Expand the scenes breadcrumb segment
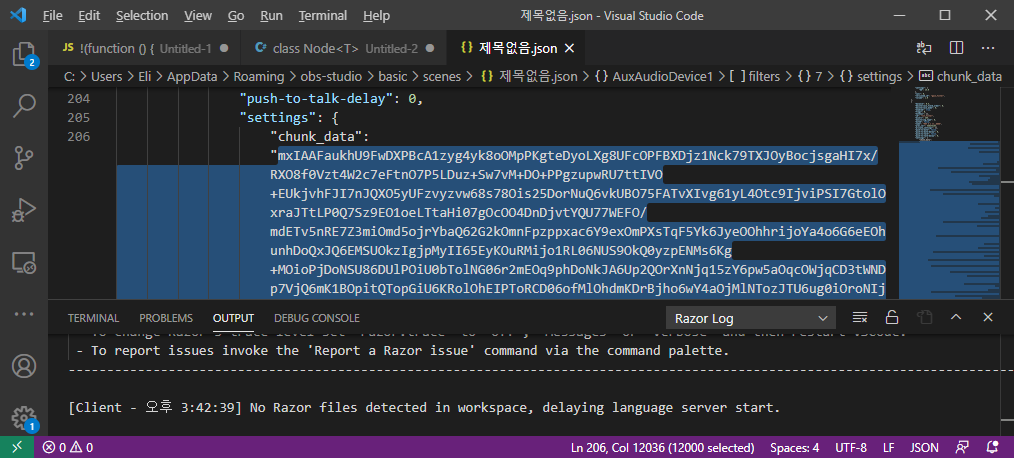The width and height of the screenshot is (1014, 458). 442,76
